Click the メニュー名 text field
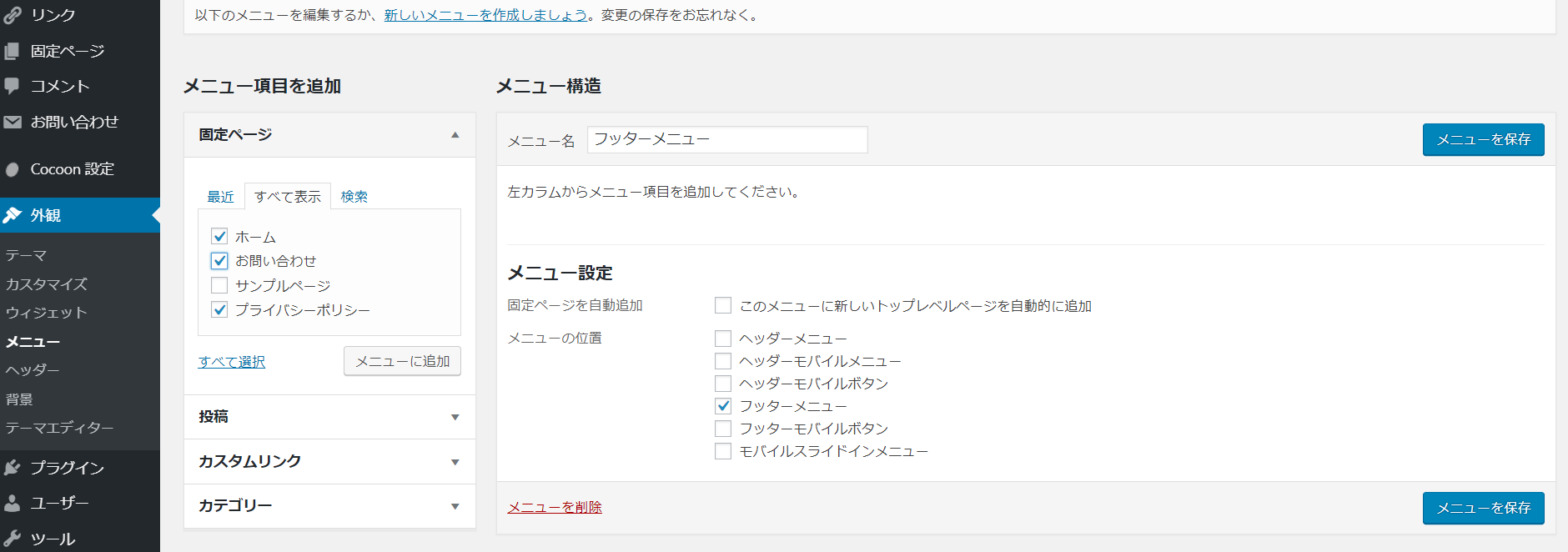This screenshot has height=552, width=1568. (726, 139)
